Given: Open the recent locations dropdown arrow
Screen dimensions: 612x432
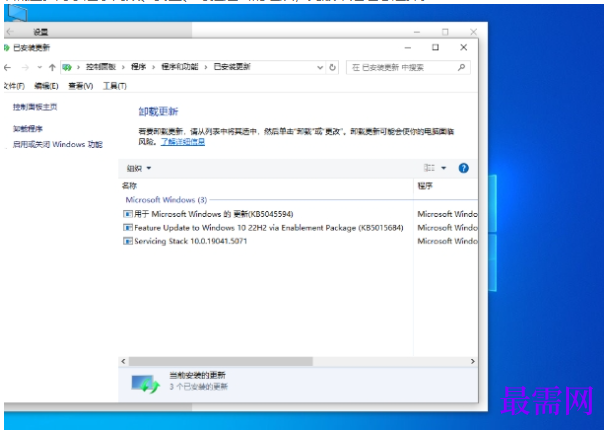Looking at the screenshot, I should pos(39,68).
